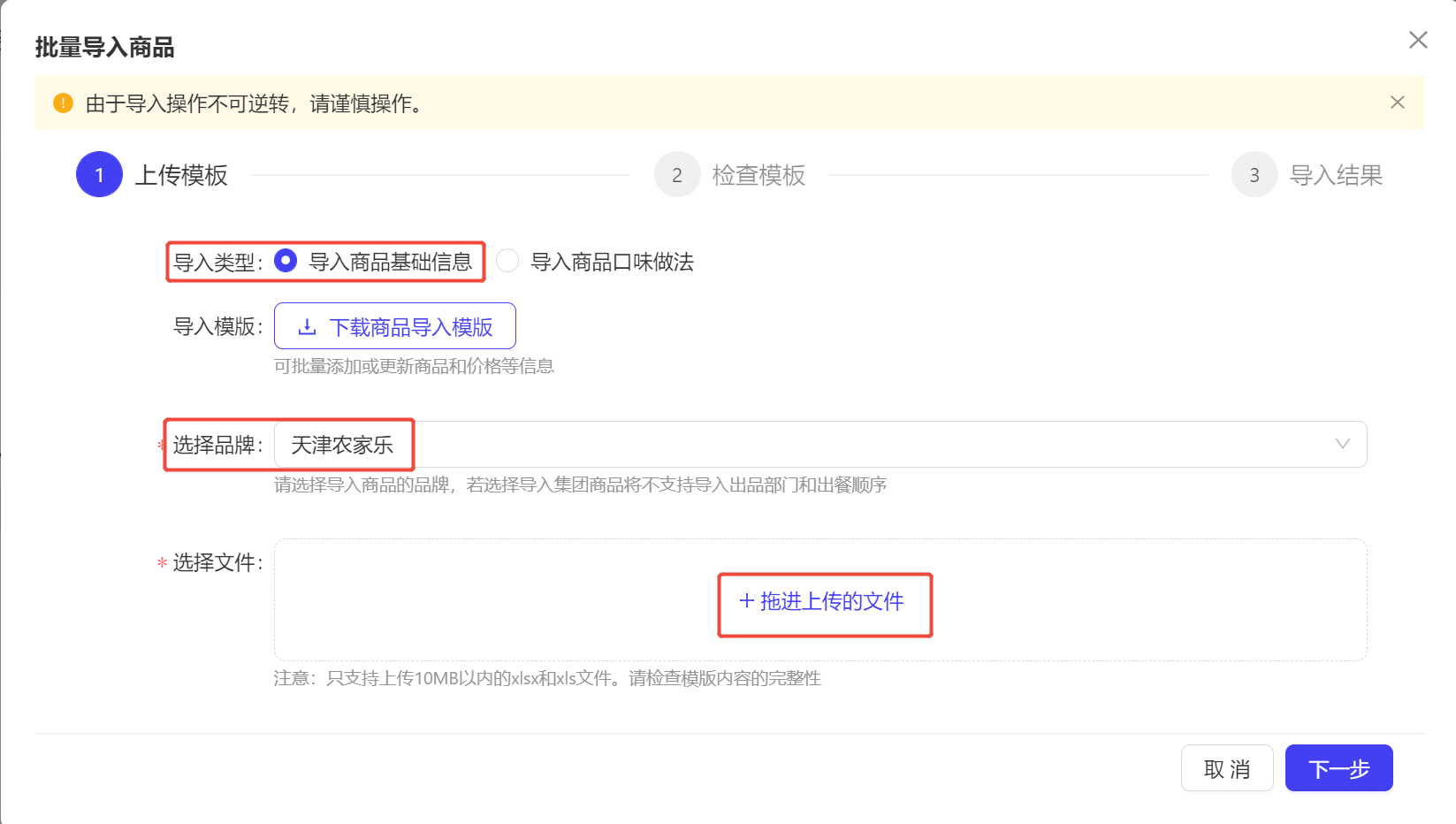Click 取消 button
Image resolution: width=1456 pixels, height=824 pixels.
tap(1227, 768)
